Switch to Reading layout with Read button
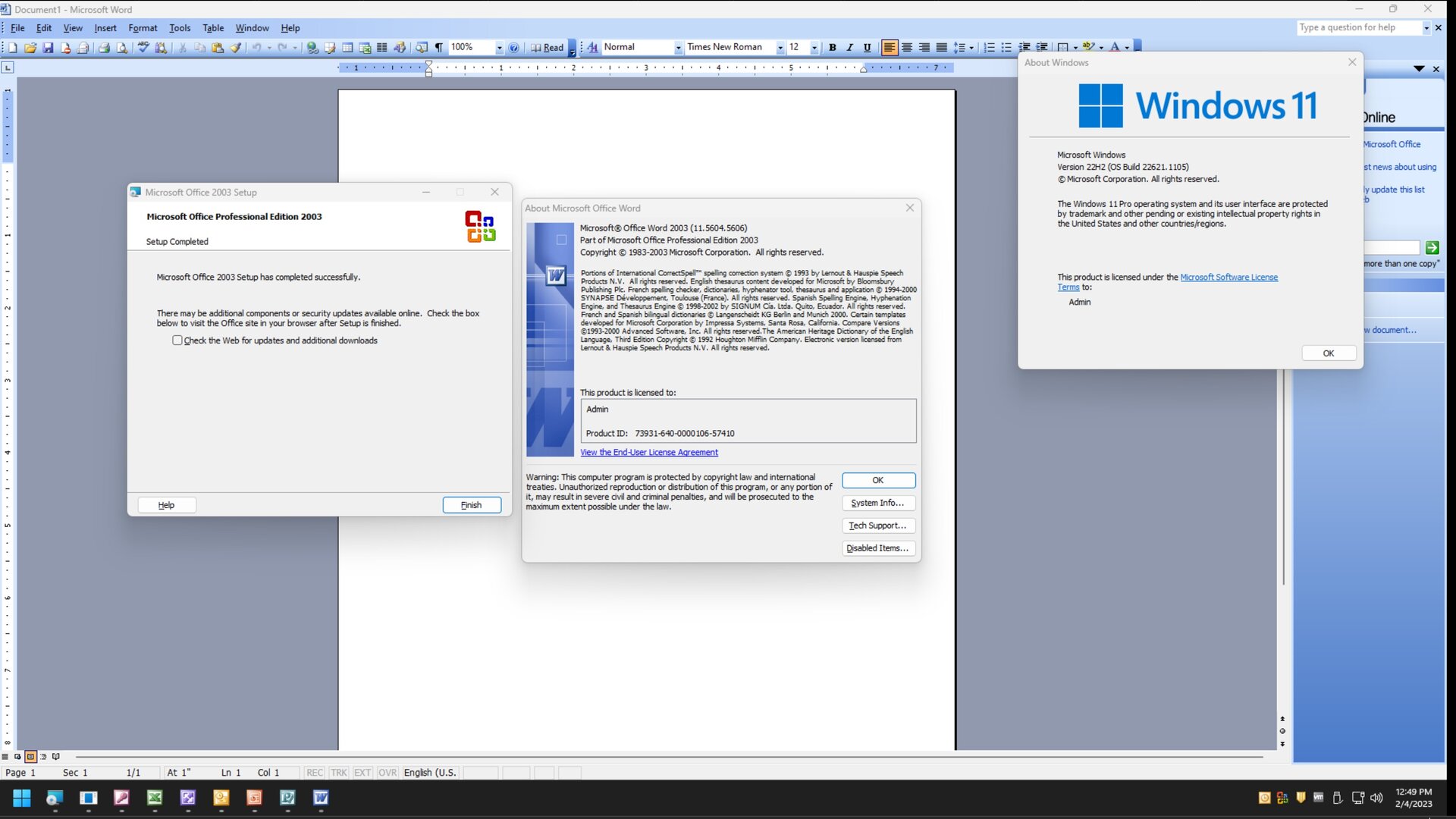This screenshot has width=1456, height=819. pyautogui.click(x=548, y=48)
